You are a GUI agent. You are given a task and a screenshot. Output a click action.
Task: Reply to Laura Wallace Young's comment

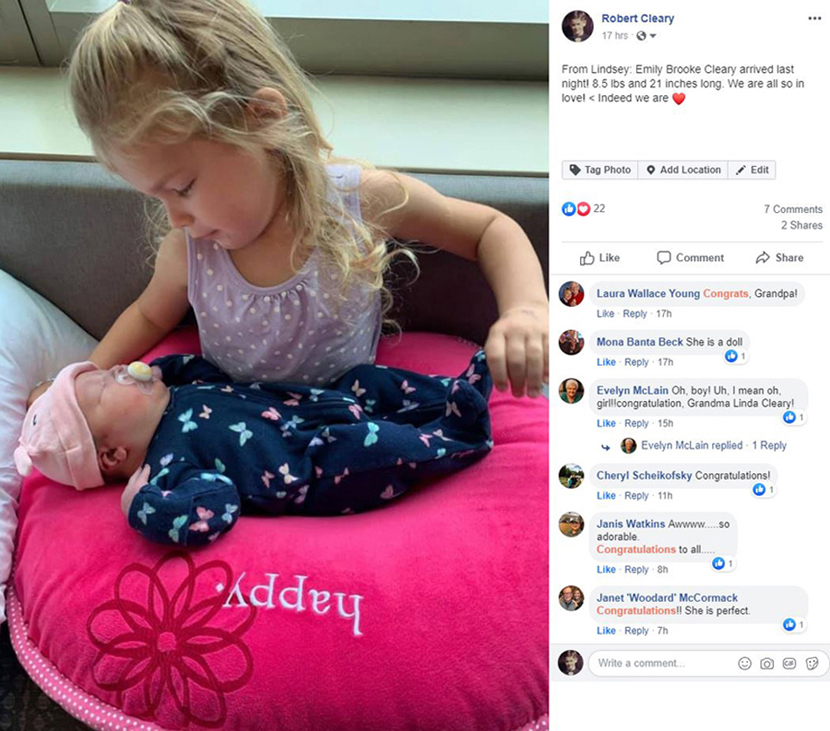click(x=634, y=313)
